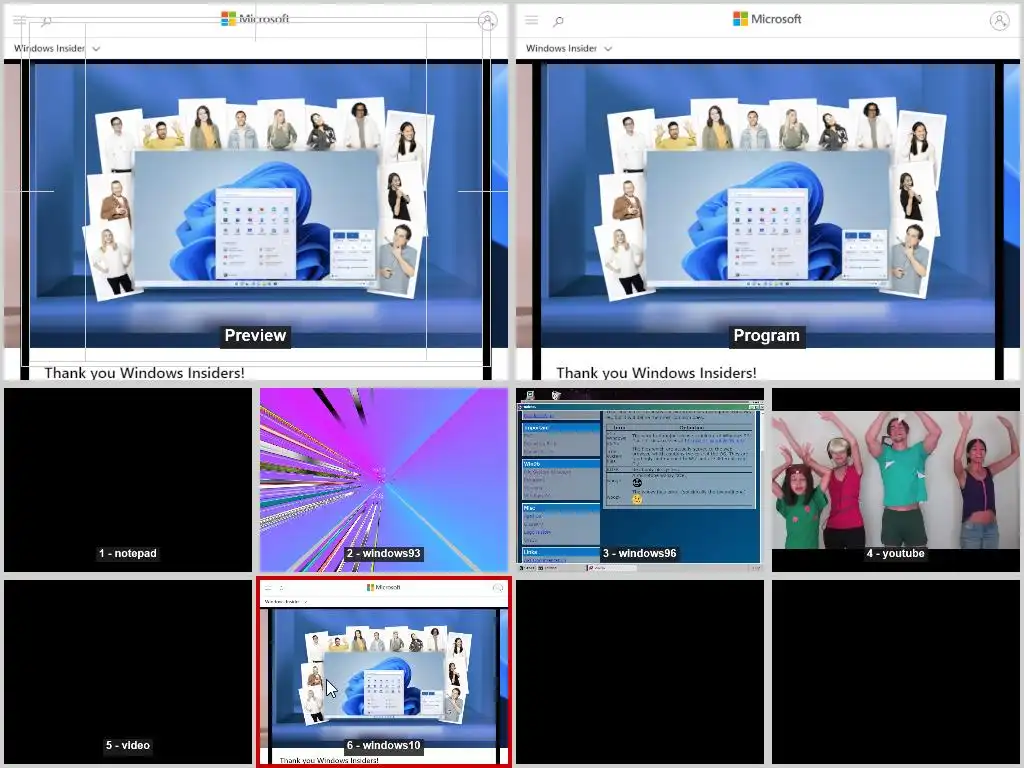Click the 4 - youtube label
This screenshot has height=768, width=1024.
coord(895,553)
